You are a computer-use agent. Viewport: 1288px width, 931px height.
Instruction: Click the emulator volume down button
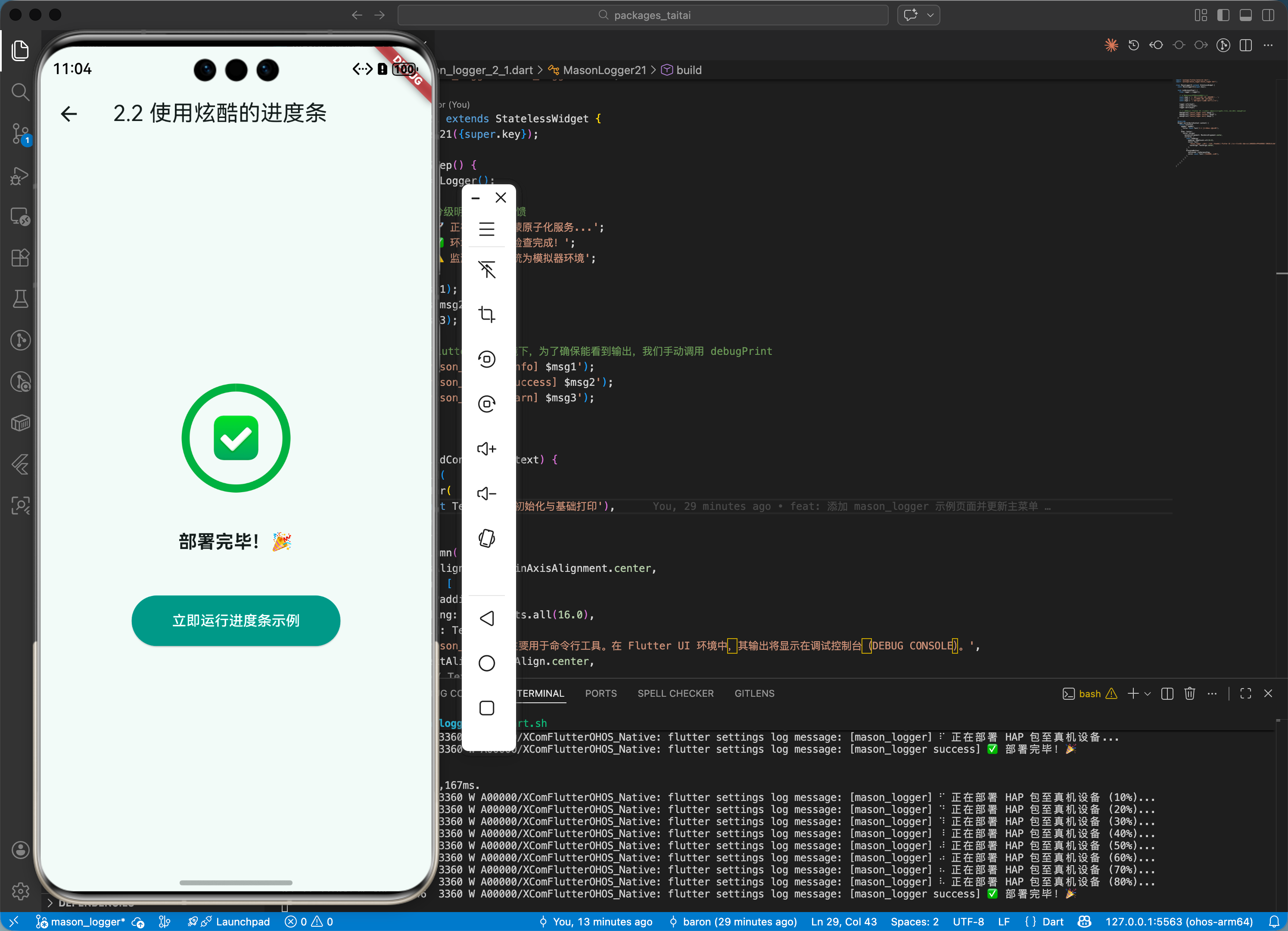(487, 493)
